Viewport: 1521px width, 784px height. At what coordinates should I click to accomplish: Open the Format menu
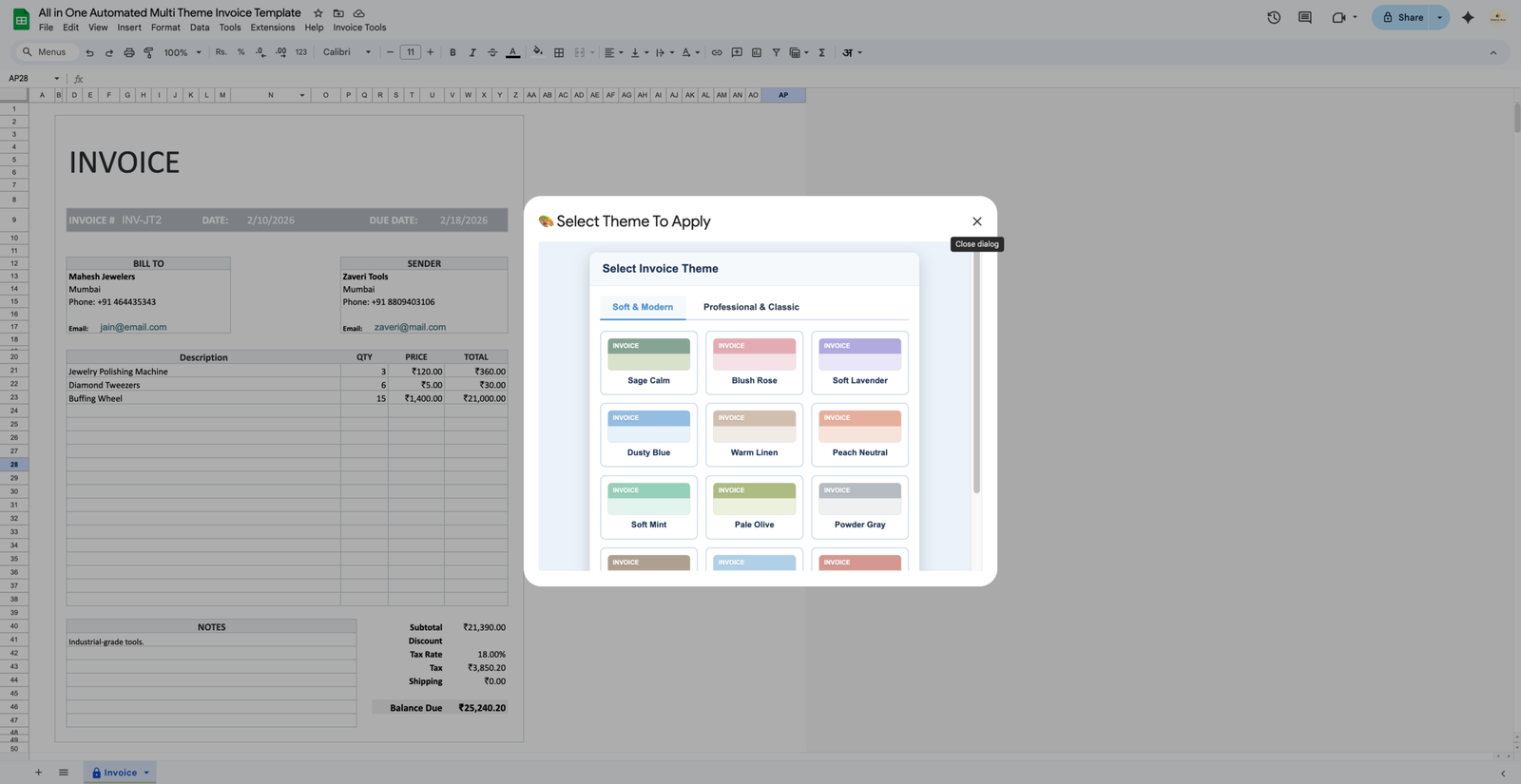pos(165,28)
